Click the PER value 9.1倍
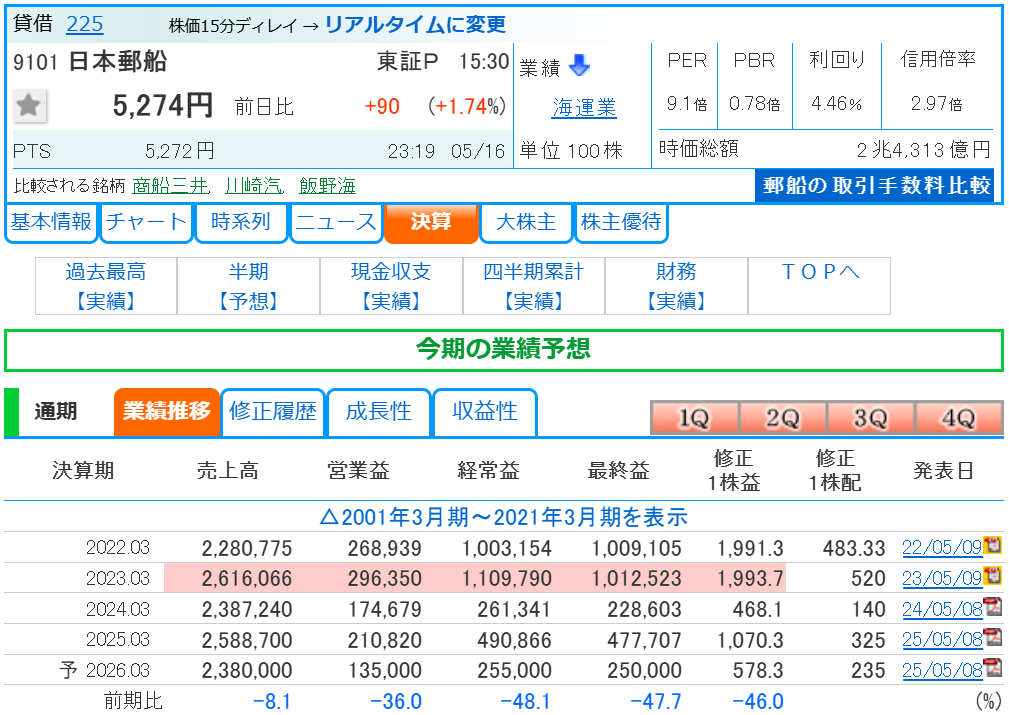 (687, 104)
